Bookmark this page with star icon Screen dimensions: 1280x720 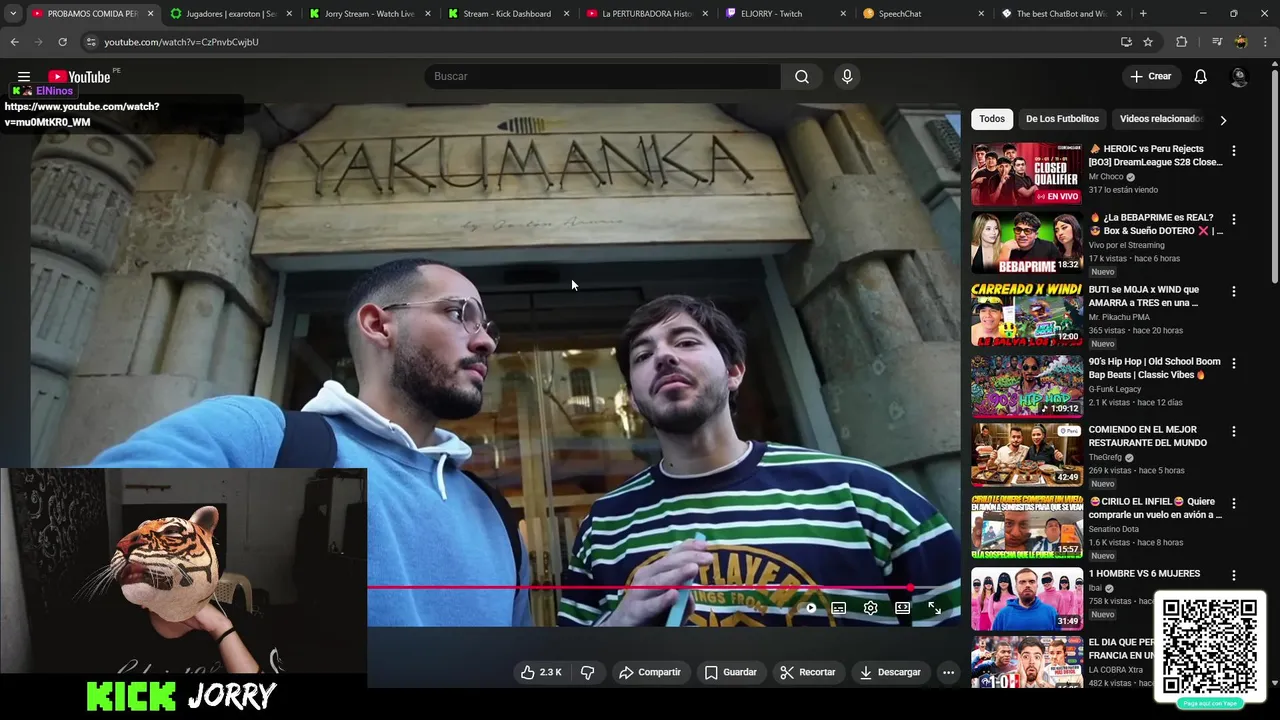click(x=1148, y=42)
